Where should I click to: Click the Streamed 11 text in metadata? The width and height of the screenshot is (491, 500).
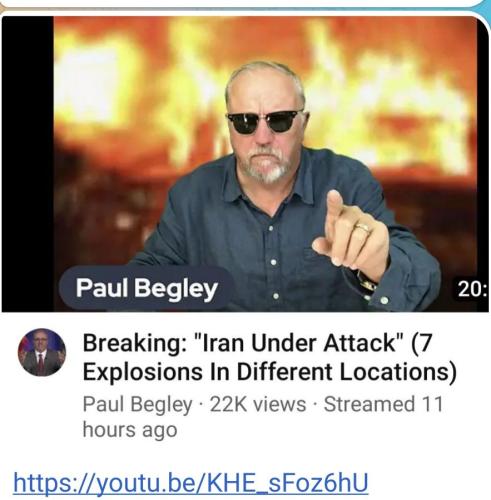383,404
